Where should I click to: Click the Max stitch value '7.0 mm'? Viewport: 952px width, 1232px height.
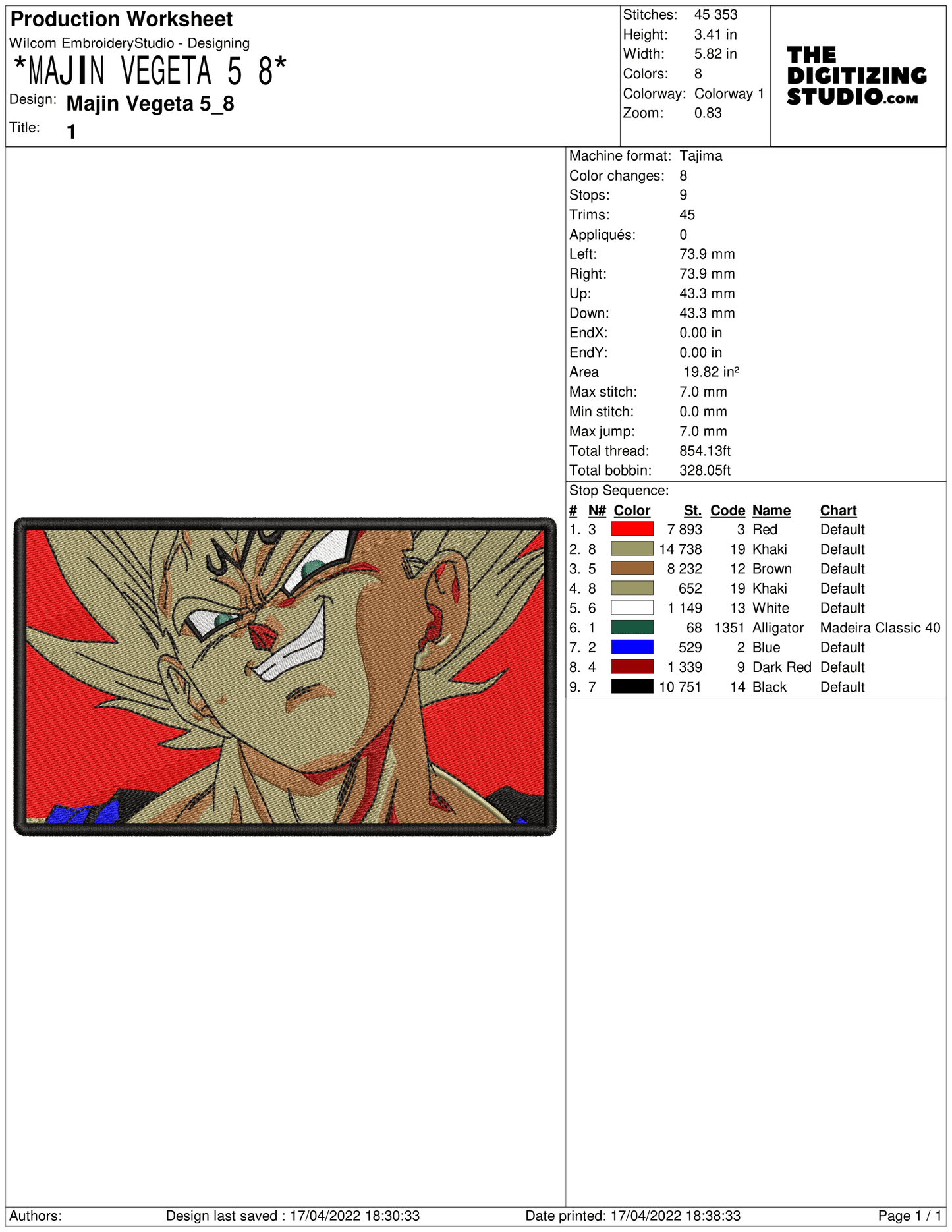pyautogui.click(x=704, y=392)
